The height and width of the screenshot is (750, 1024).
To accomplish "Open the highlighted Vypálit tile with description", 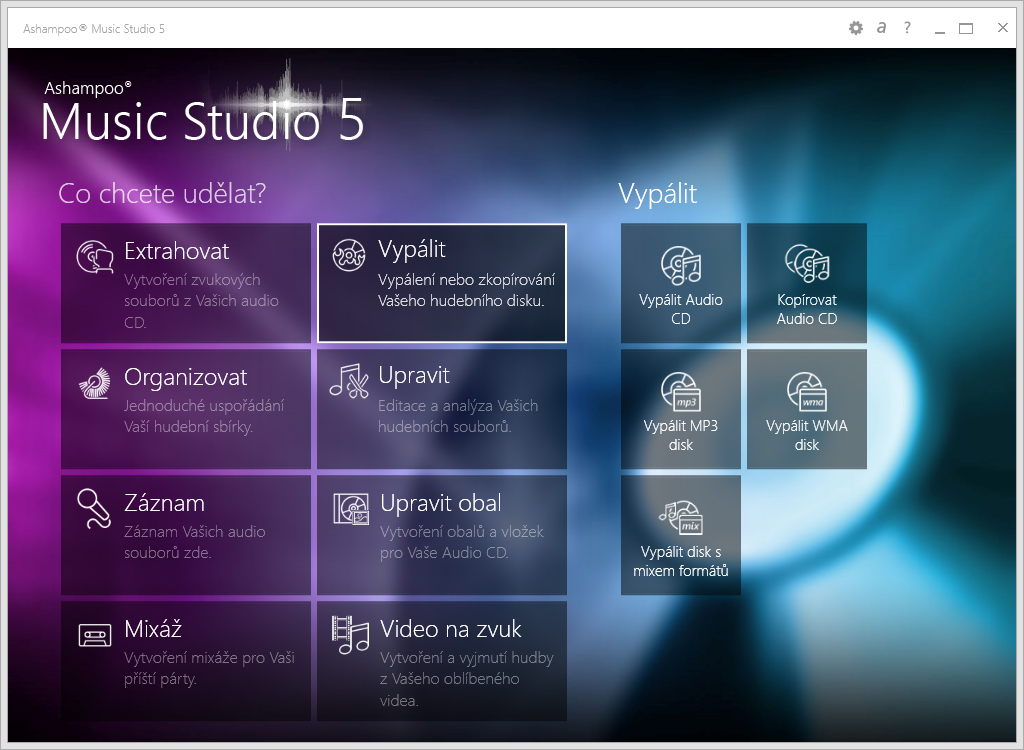I will click(441, 283).
